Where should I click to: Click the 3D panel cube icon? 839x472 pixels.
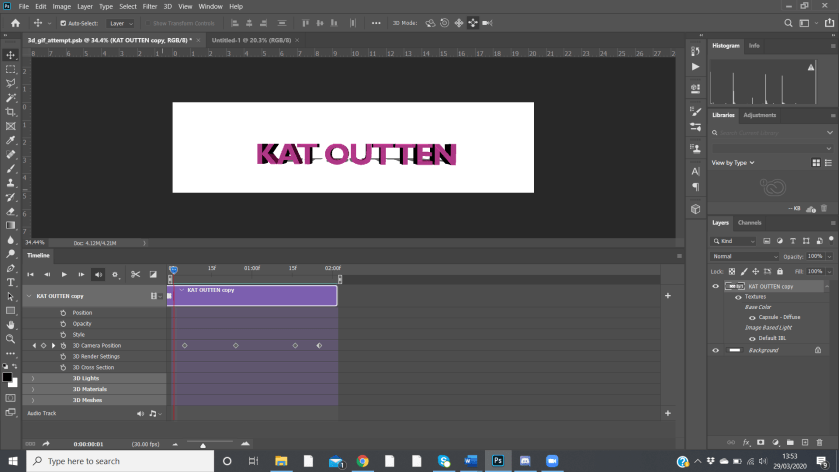[696, 209]
